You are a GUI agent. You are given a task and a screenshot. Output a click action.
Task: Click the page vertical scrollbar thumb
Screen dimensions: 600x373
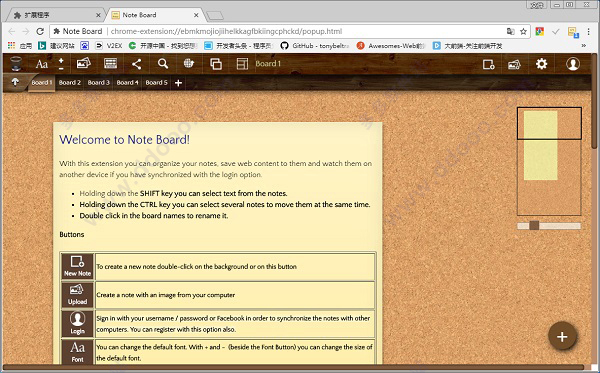[594, 101]
